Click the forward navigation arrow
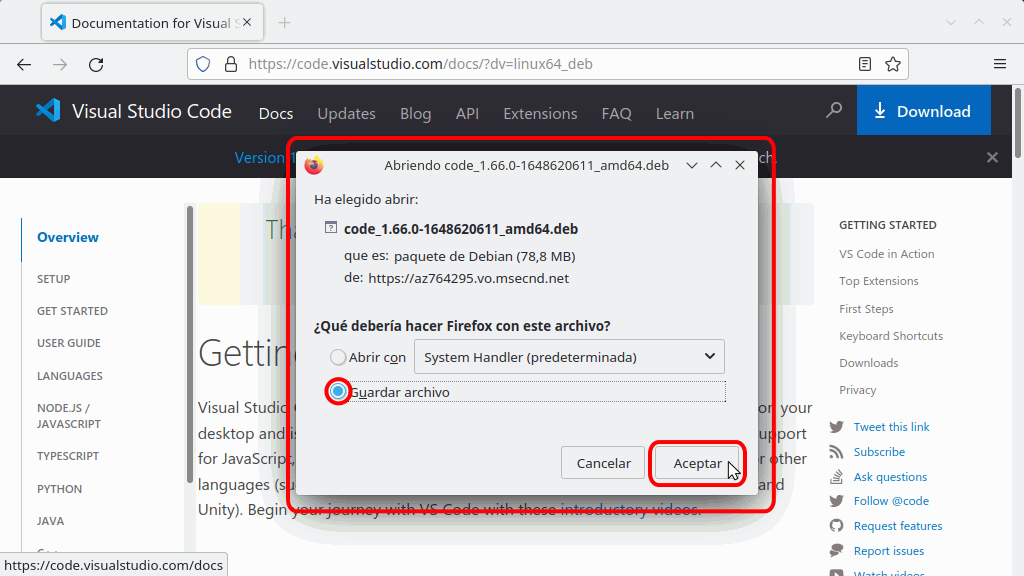Viewport: 1024px width, 576px height. [60, 64]
